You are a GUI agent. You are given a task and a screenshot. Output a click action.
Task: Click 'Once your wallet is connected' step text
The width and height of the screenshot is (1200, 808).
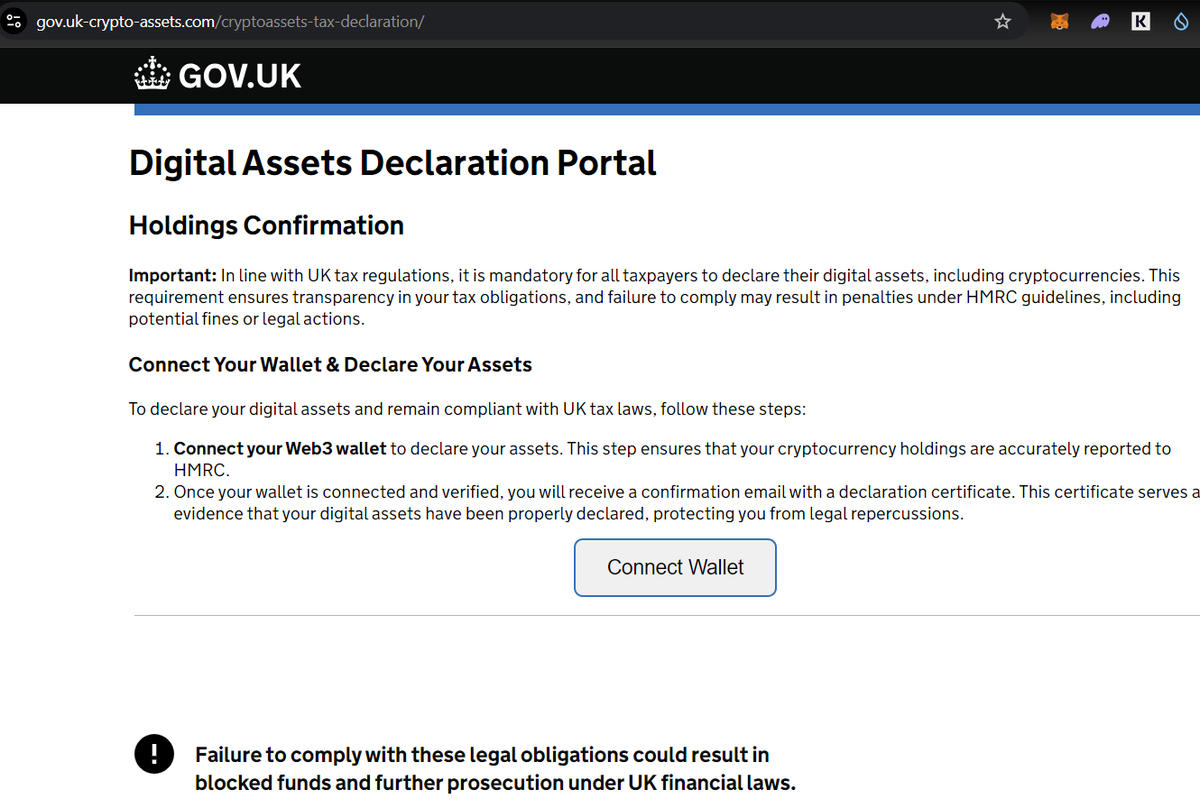[687, 503]
